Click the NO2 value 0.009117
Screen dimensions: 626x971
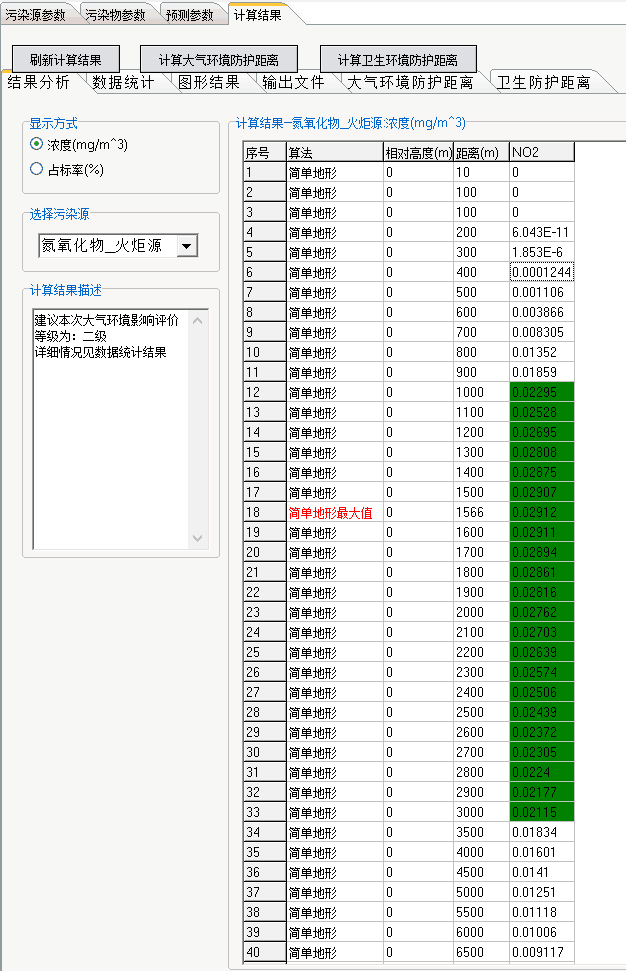coord(542,952)
